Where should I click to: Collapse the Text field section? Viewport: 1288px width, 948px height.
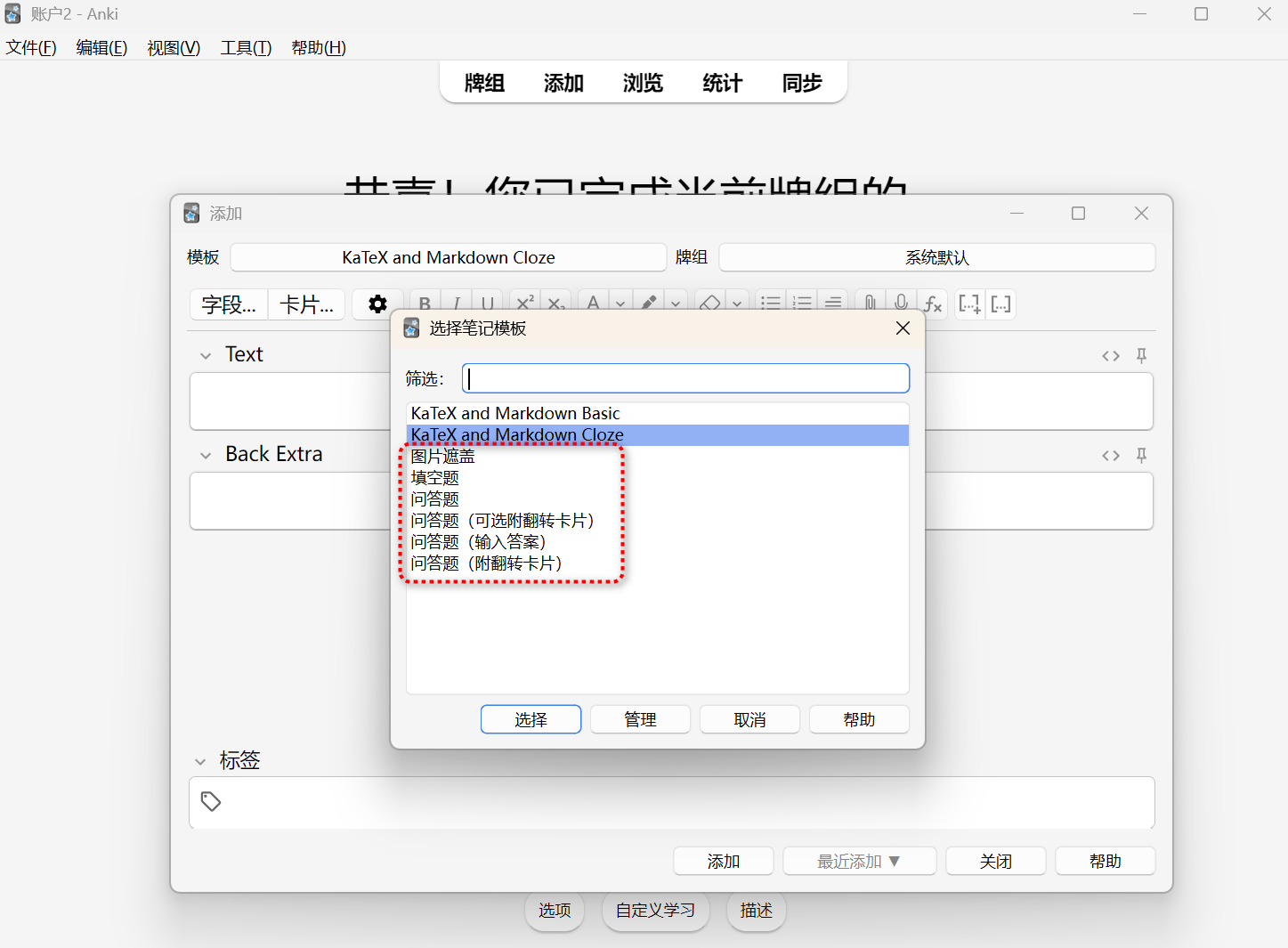coord(206,355)
